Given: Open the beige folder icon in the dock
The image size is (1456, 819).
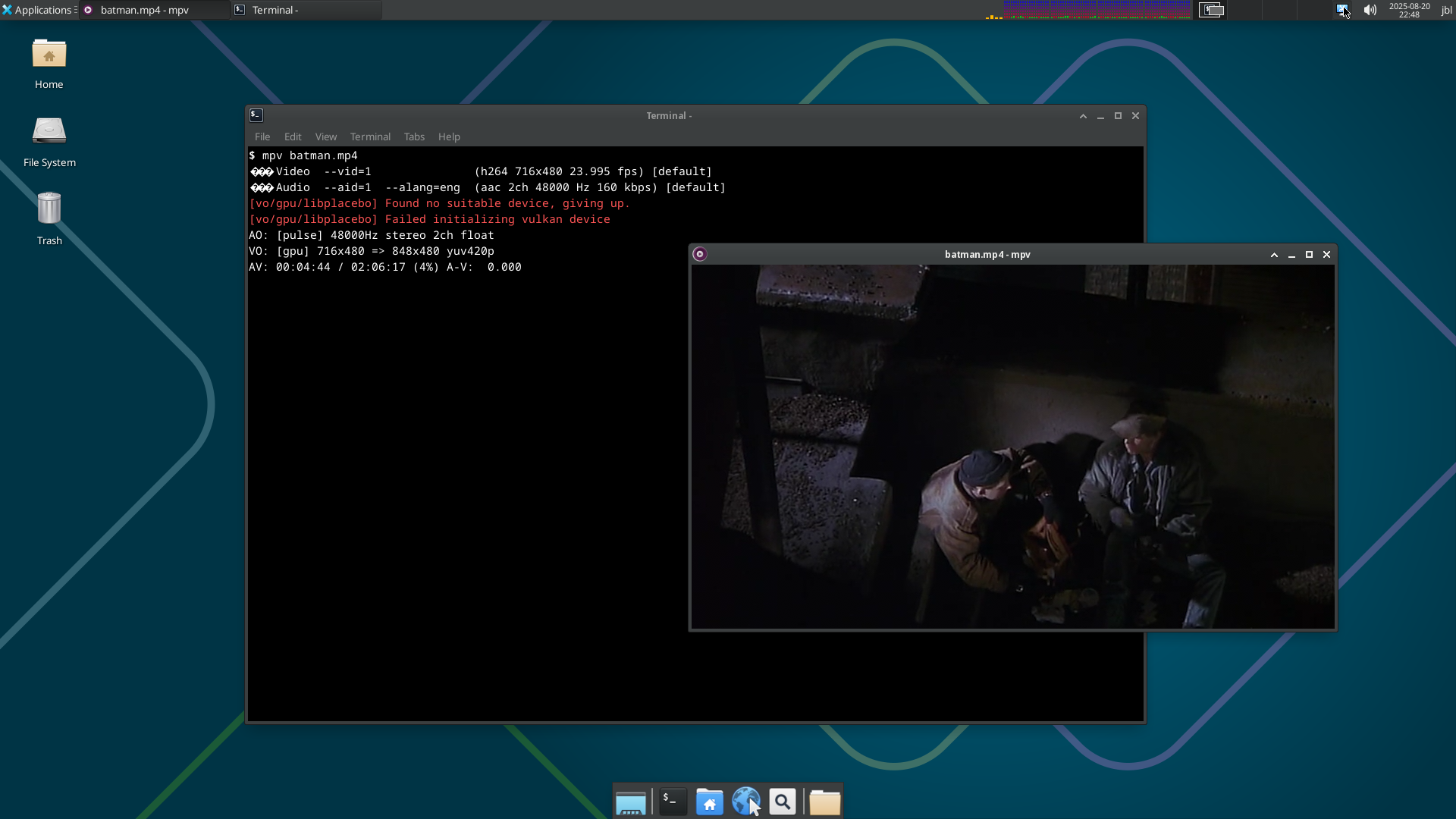Looking at the screenshot, I should point(824,802).
